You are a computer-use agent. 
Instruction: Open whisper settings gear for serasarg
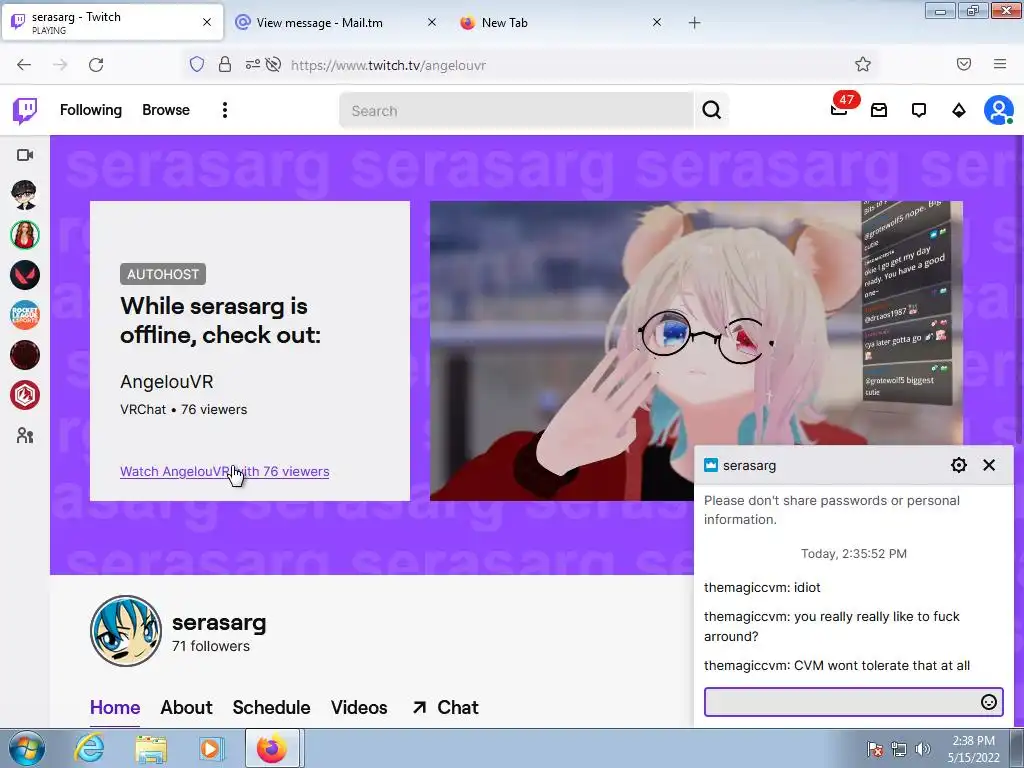[959, 465]
